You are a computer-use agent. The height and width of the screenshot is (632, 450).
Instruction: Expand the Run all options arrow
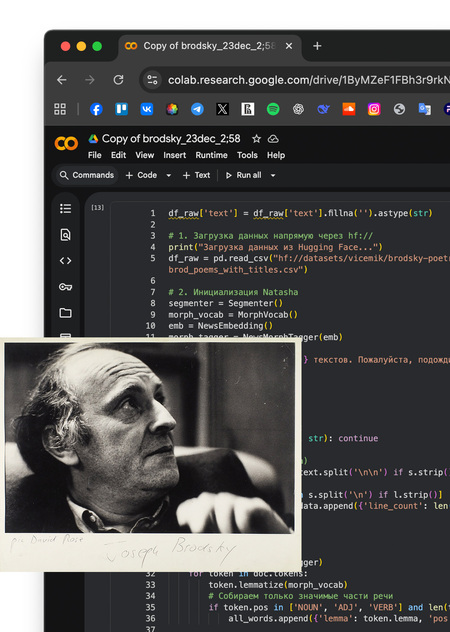tap(273, 175)
